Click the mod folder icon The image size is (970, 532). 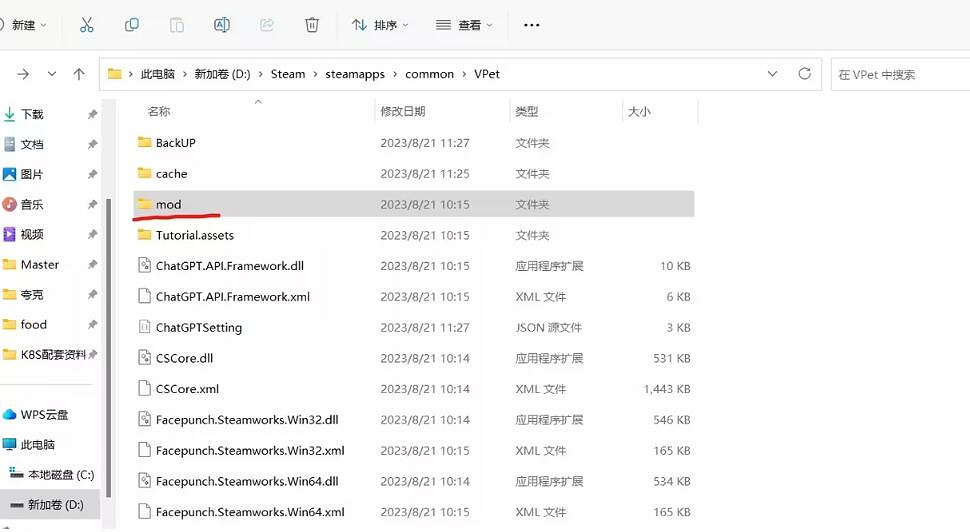[145, 204]
